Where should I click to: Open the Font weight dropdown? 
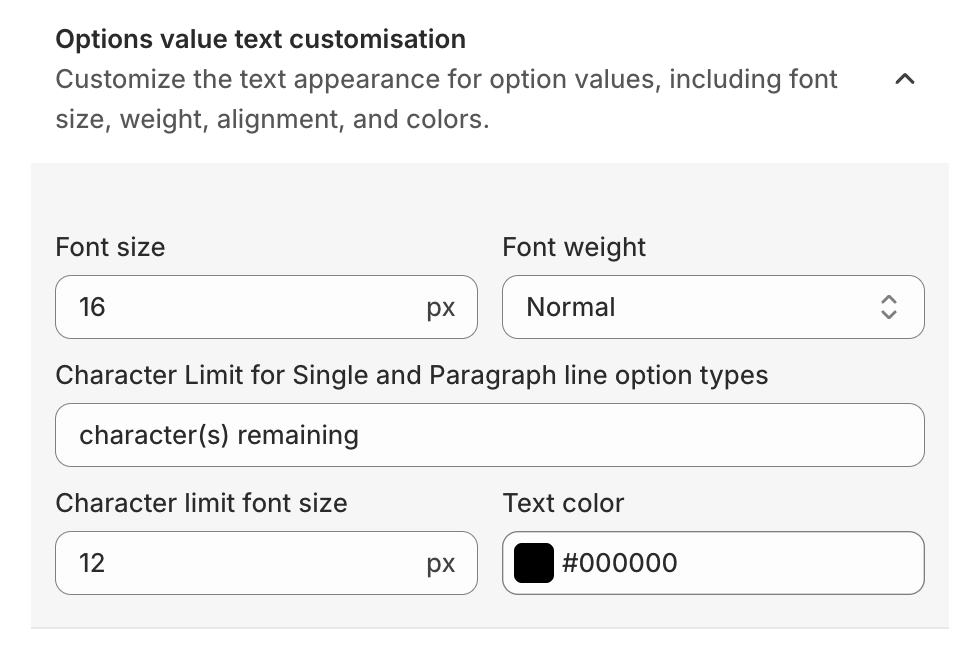tap(712, 307)
